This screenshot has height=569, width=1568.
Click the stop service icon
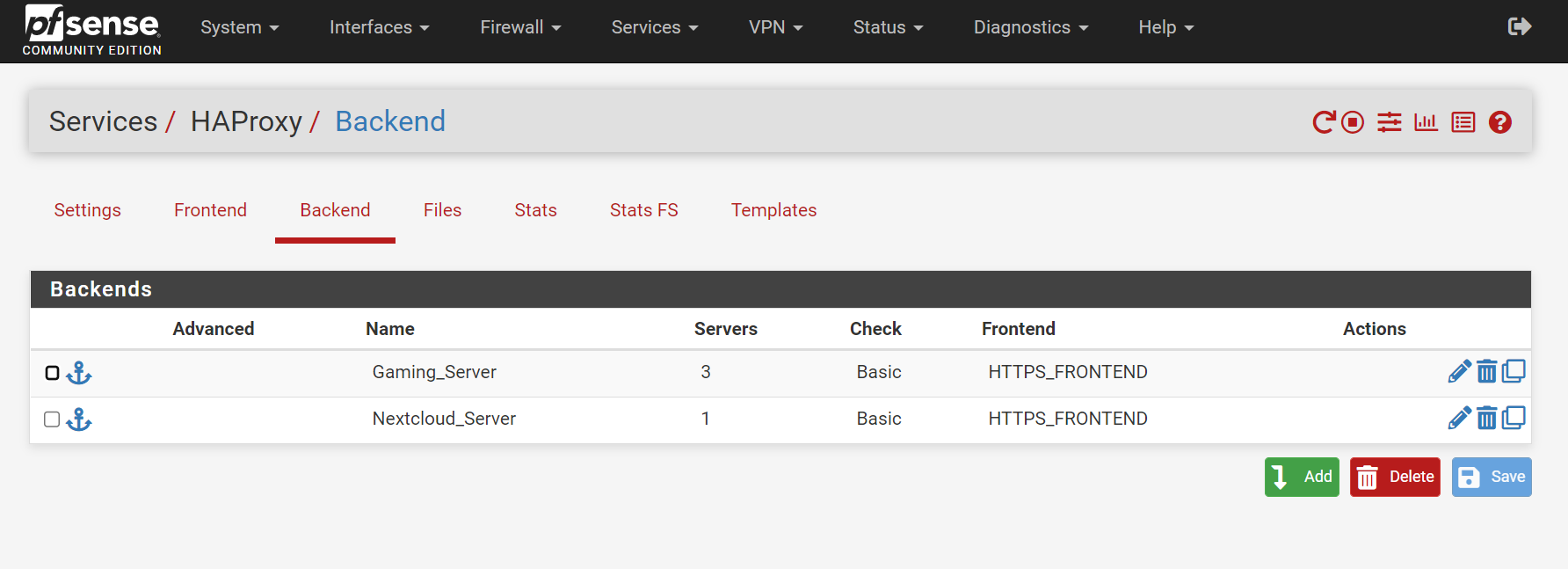pyautogui.click(x=1353, y=122)
